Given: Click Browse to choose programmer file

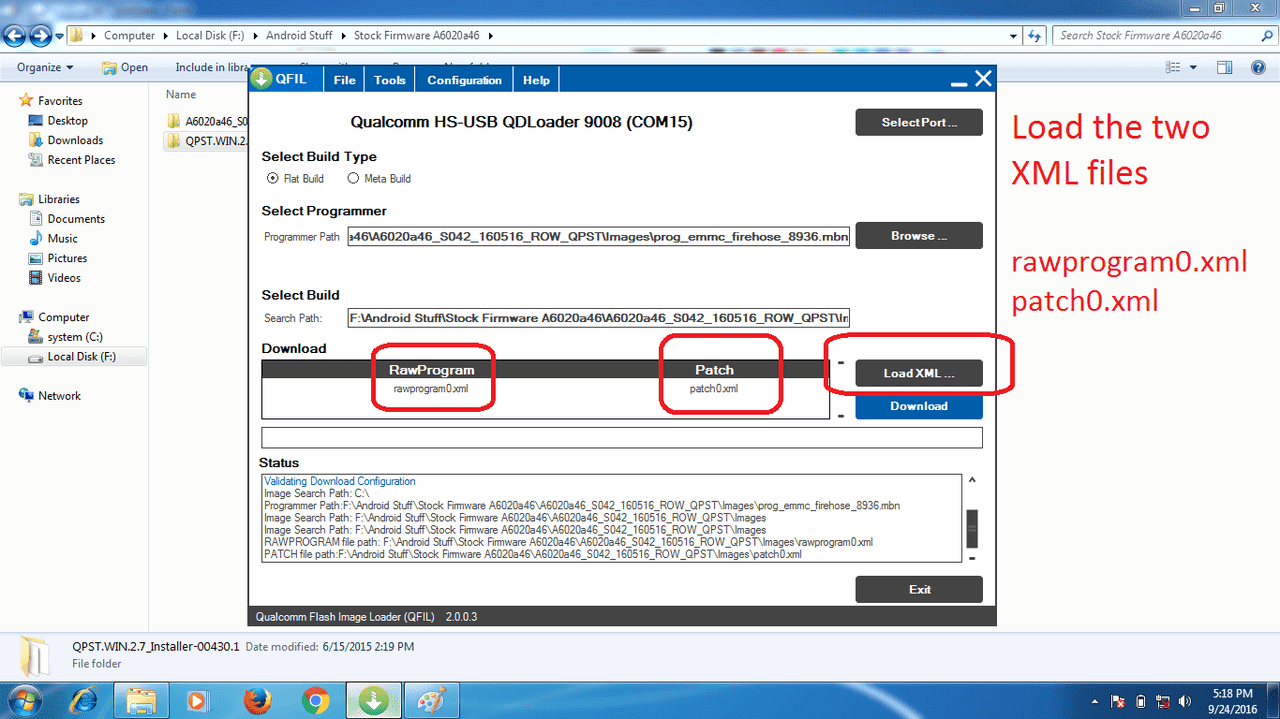Looking at the screenshot, I should [919, 236].
